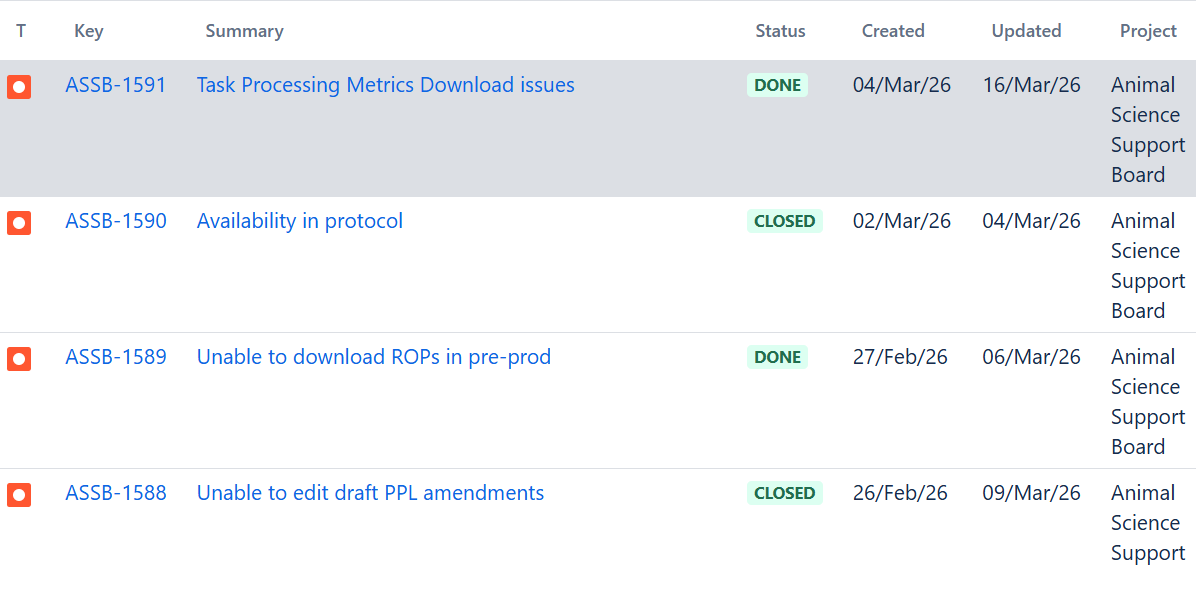The image size is (1196, 599).
Task: Click the Key column header to sort
Action: 88,31
